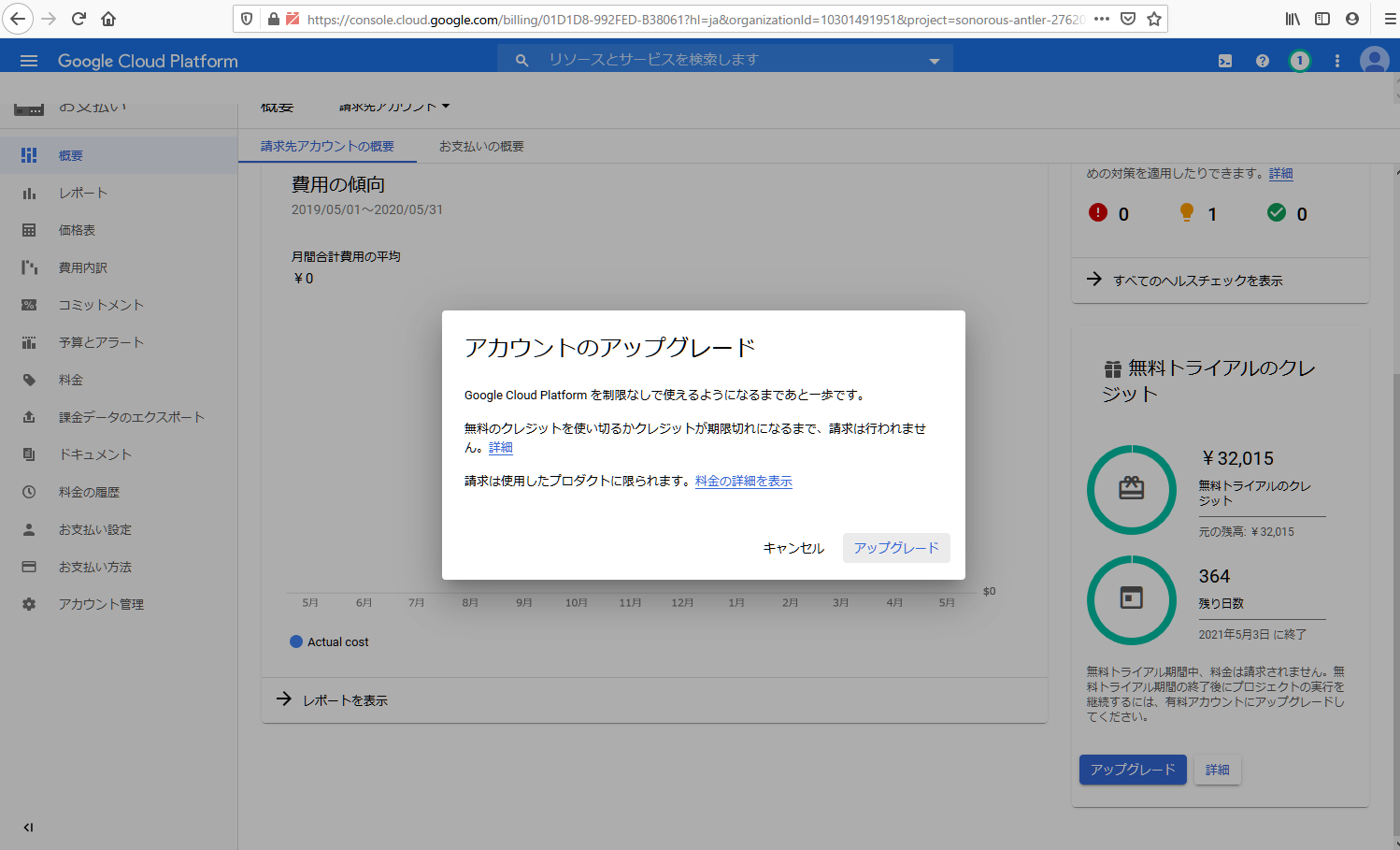Switch to 請求先アカウントの概要 tab

tap(327, 146)
